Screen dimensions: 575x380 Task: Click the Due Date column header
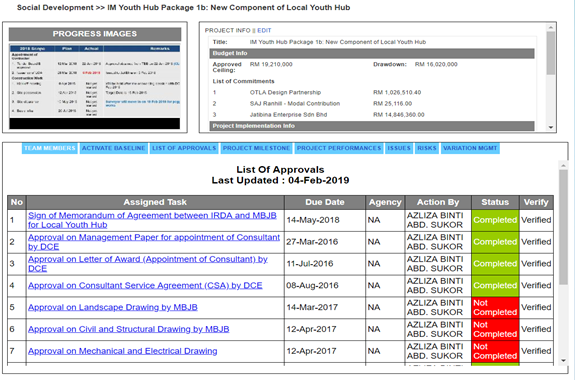[325, 202]
